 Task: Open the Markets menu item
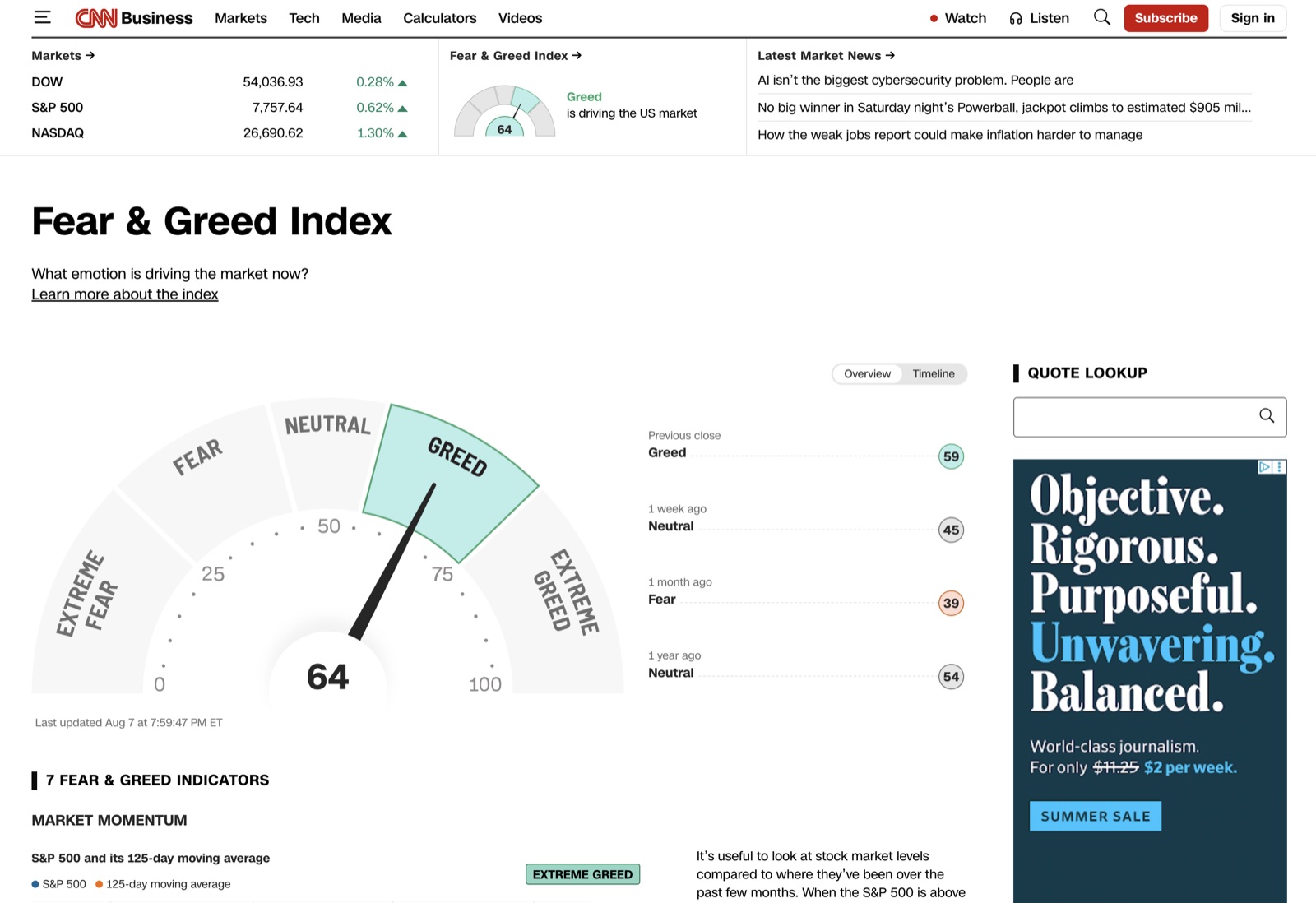241,18
